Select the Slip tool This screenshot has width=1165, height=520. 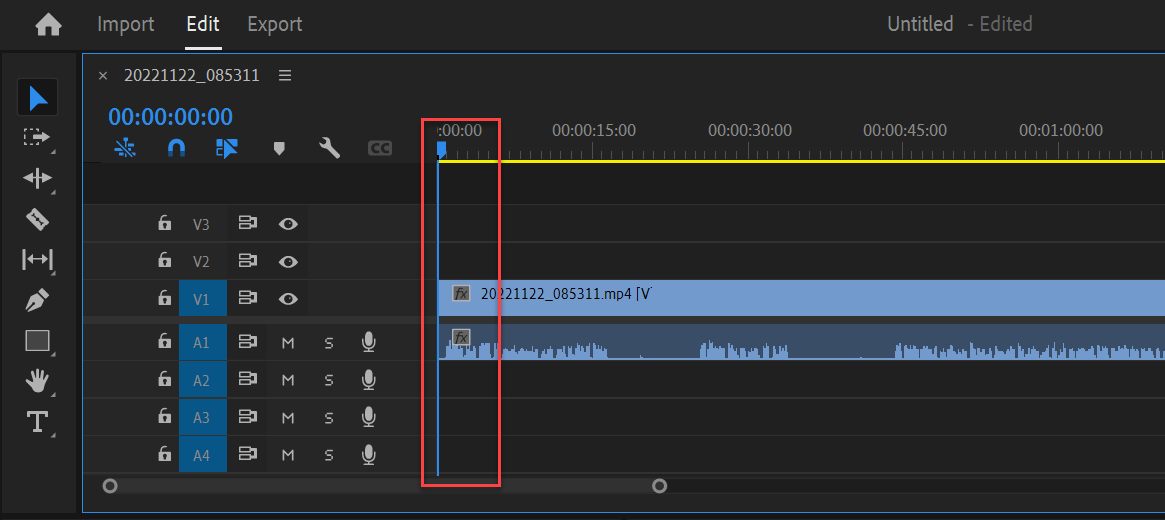[37, 259]
